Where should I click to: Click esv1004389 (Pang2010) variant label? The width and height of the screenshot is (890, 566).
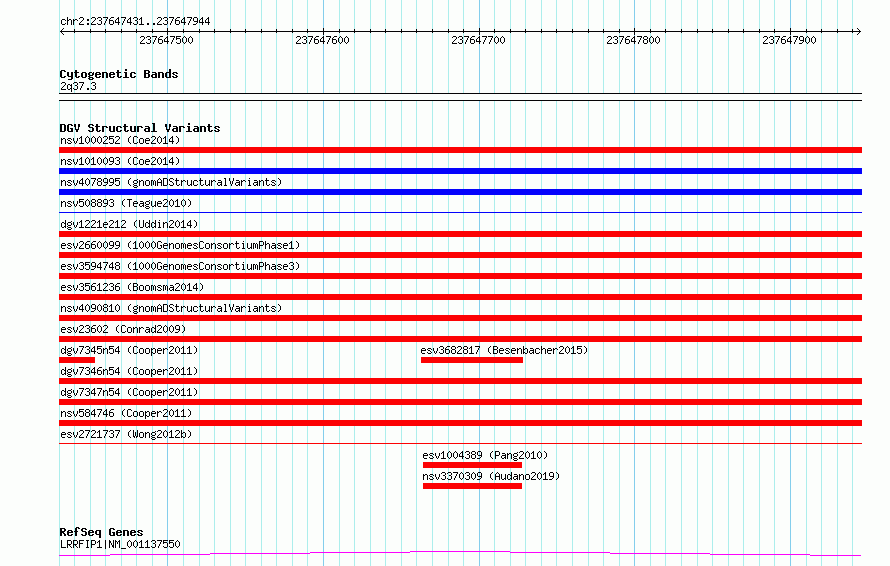pyautogui.click(x=485, y=455)
